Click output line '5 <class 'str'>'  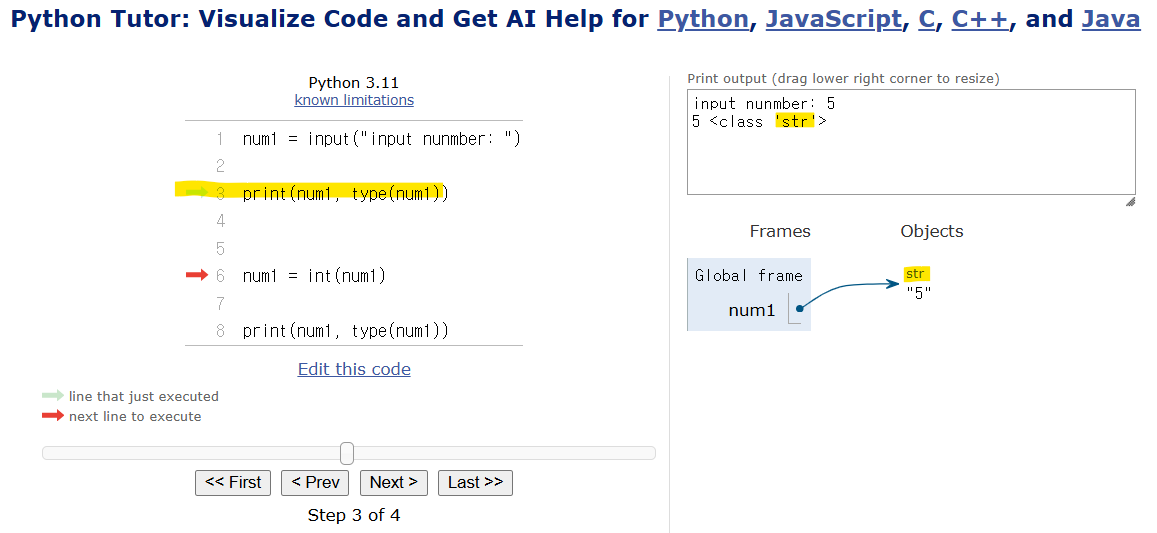(x=759, y=122)
